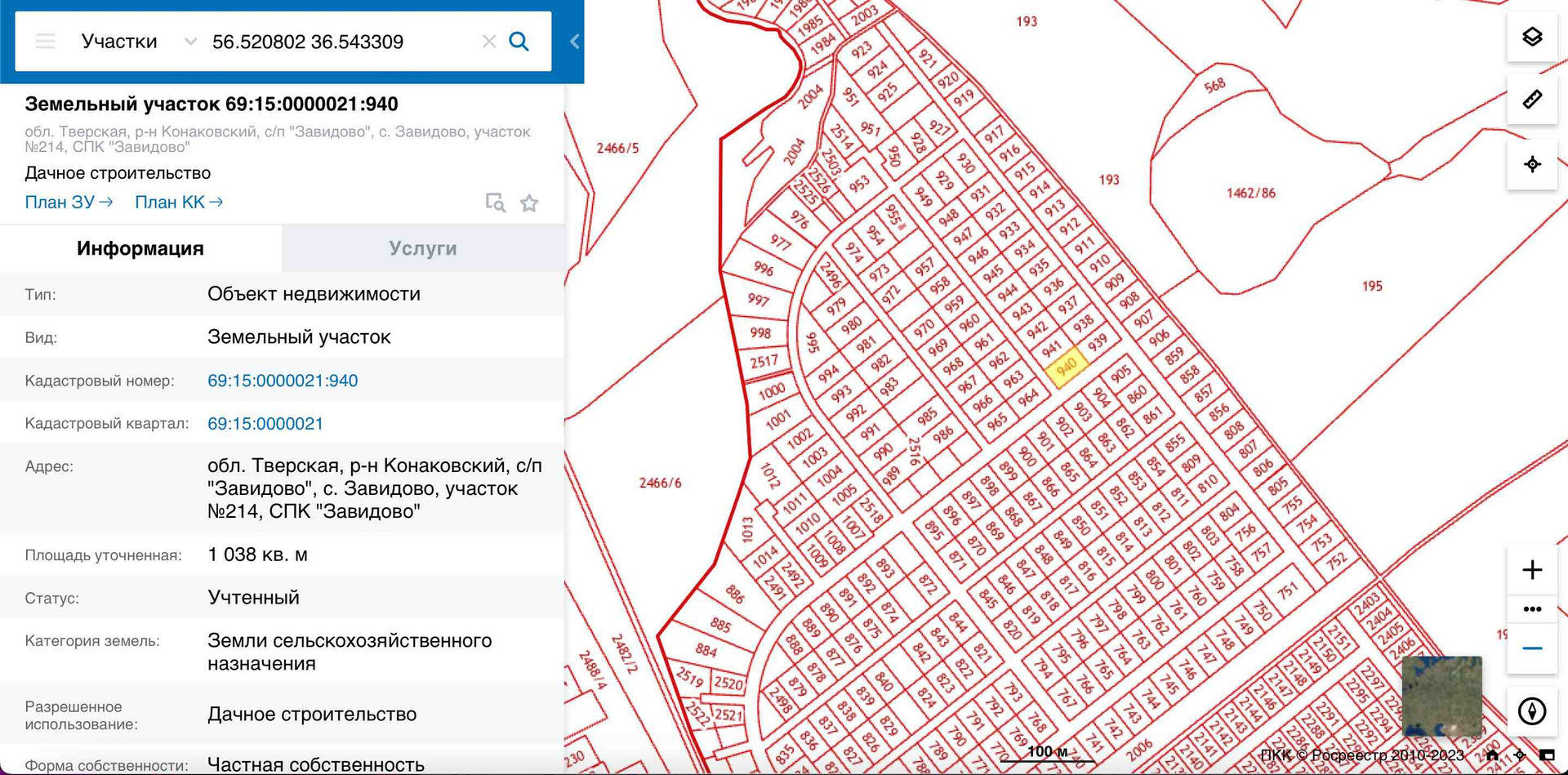Open the hamburger menu in search bar
The image size is (1568, 775).
pos(45,42)
